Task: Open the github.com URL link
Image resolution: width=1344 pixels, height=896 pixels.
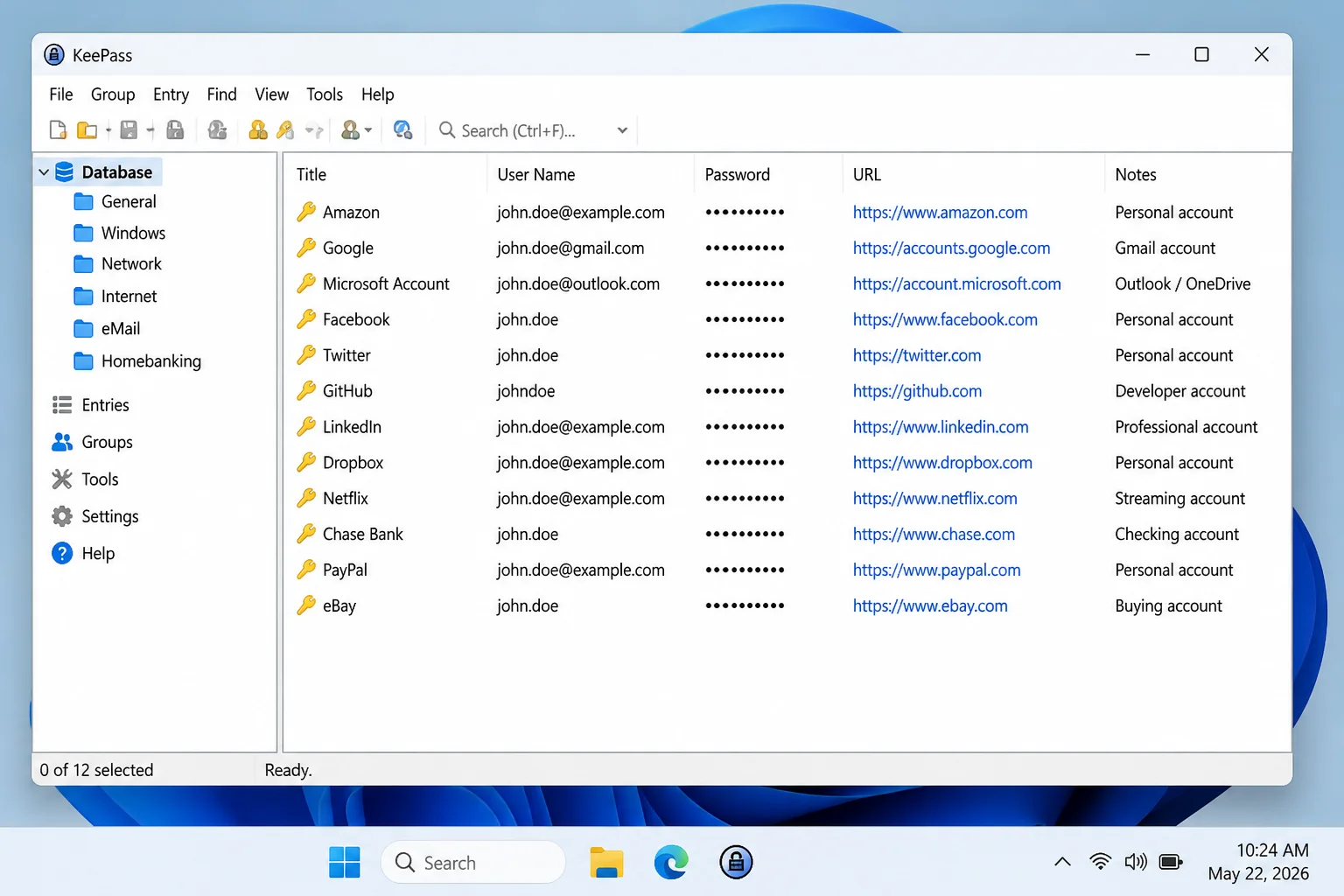Action: [917, 391]
